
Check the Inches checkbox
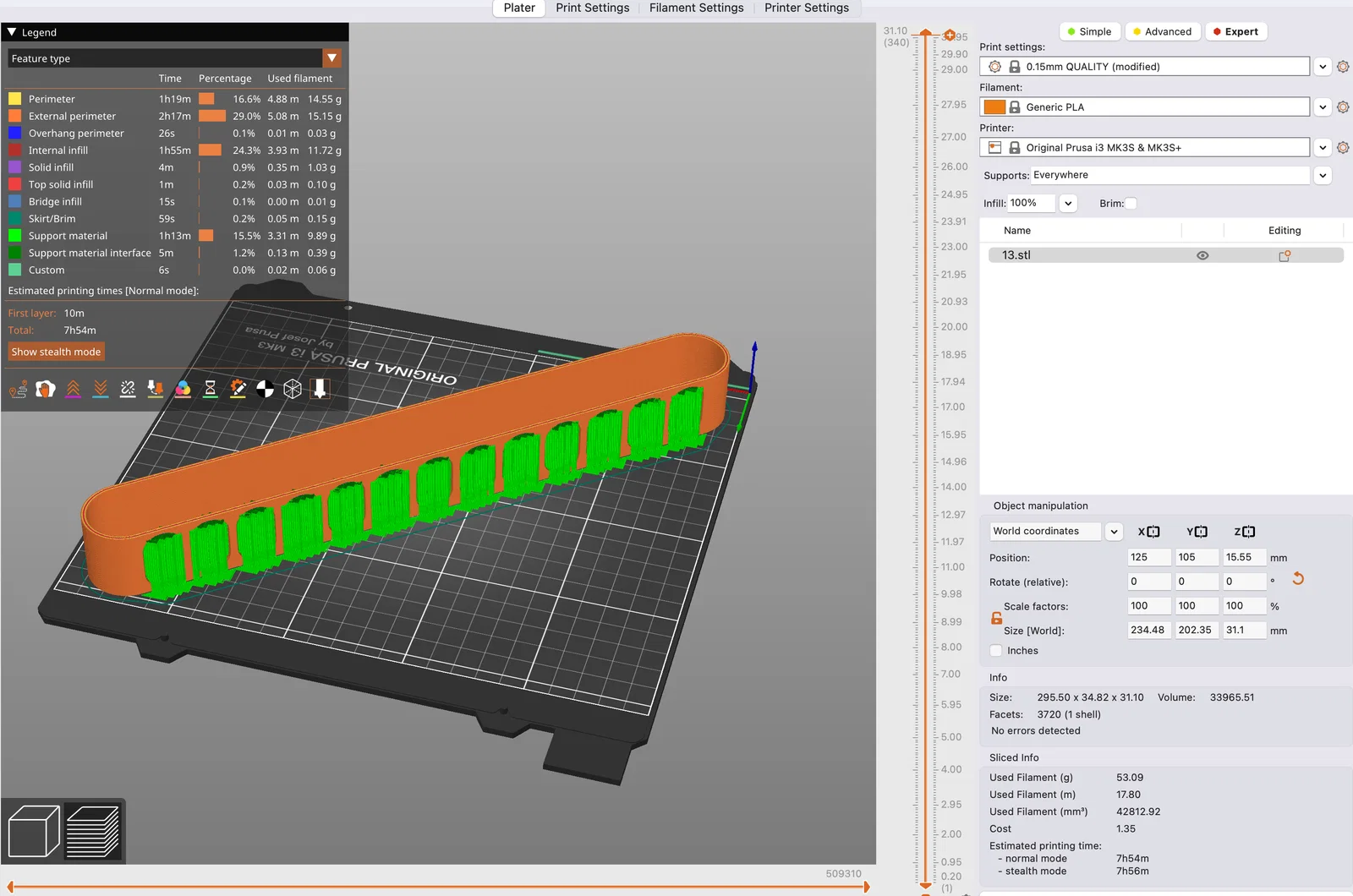996,651
